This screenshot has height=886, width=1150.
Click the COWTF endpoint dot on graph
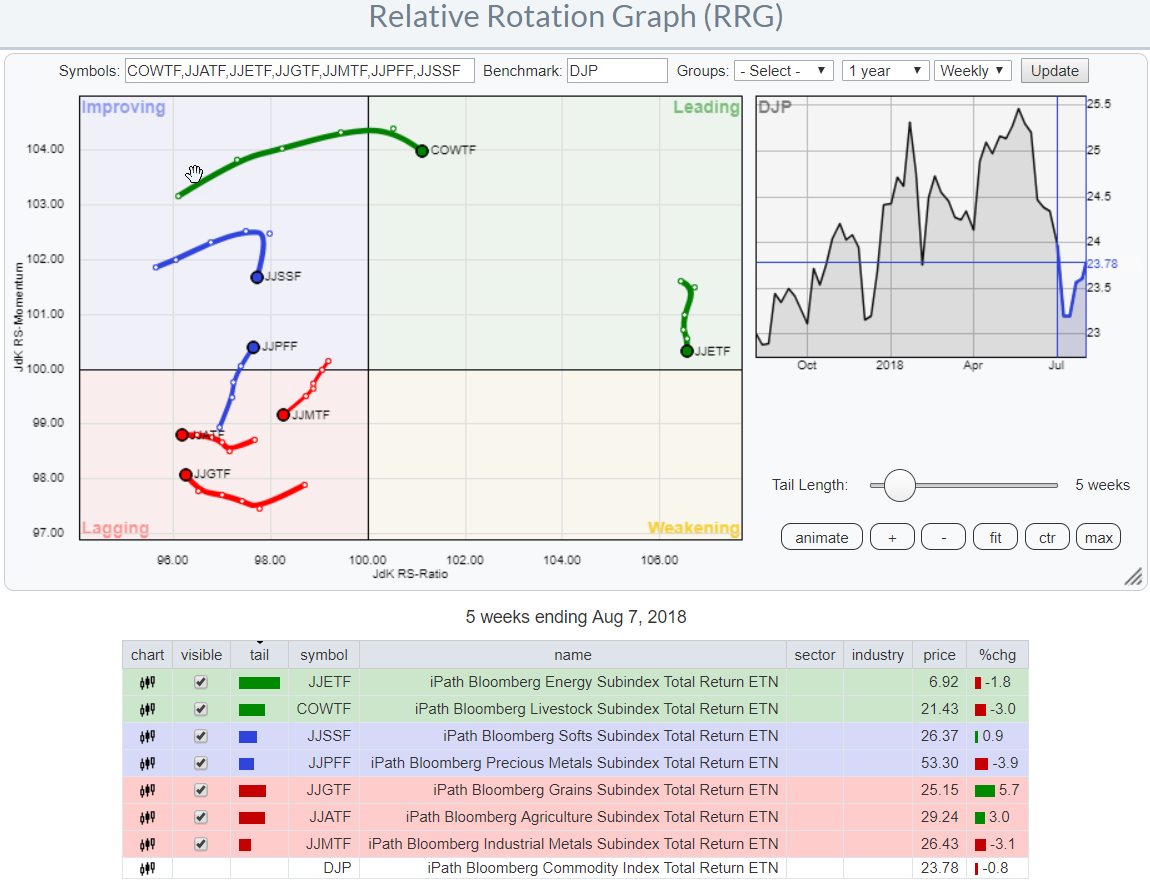[x=422, y=151]
